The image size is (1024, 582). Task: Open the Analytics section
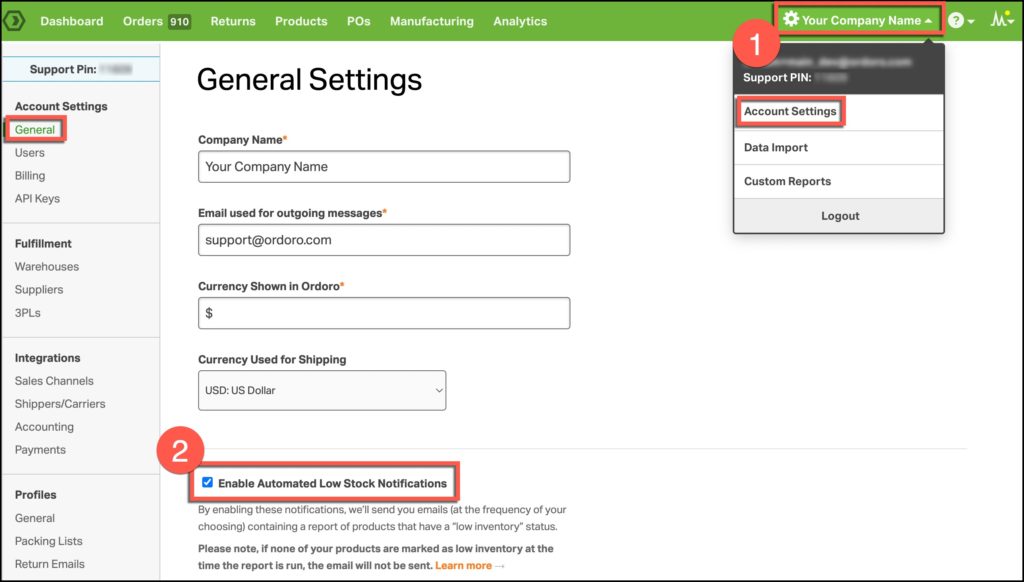[519, 20]
